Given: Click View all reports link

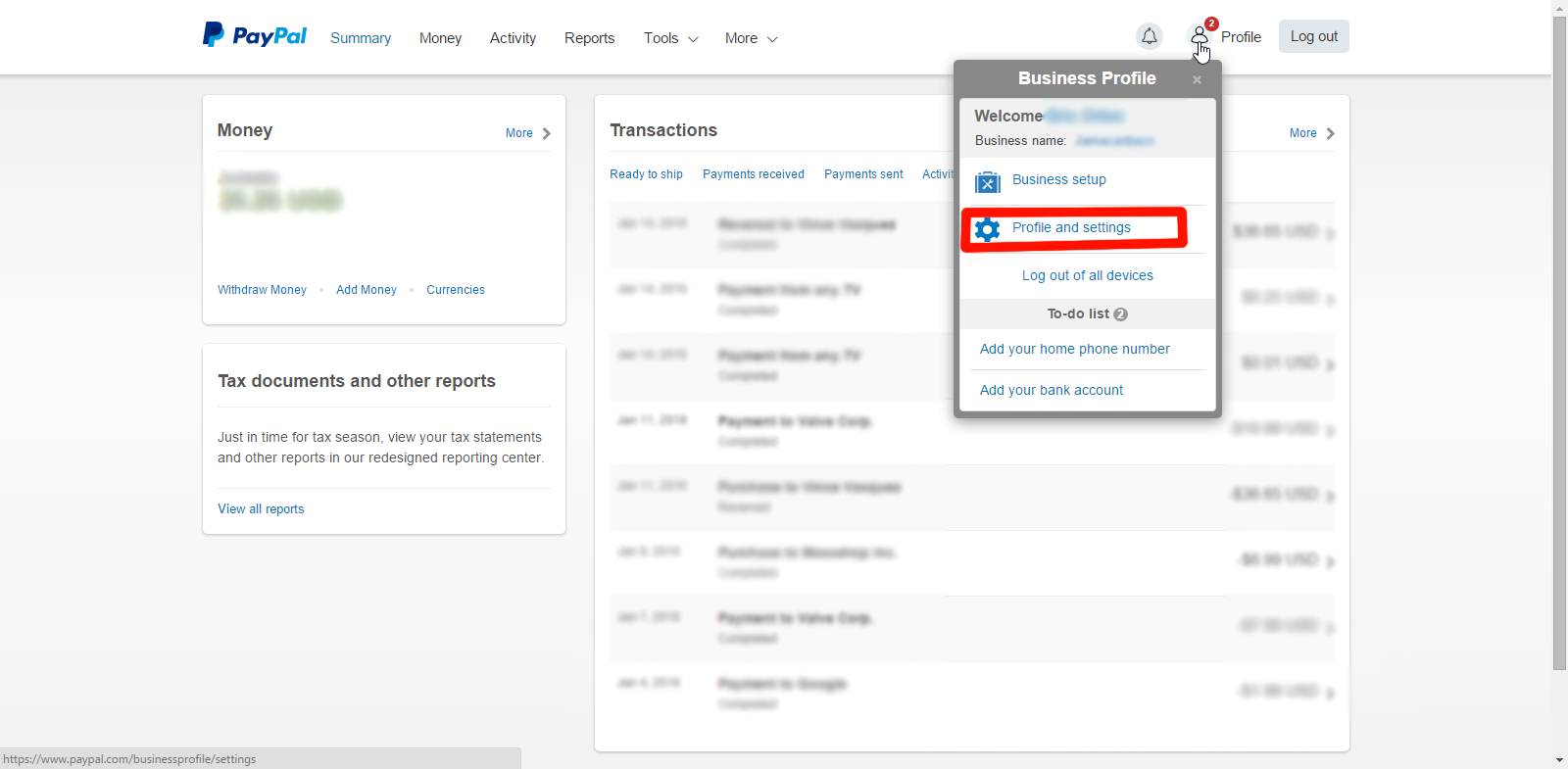Looking at the screenshot, I should pyautogui.click(x=261, y=509).
